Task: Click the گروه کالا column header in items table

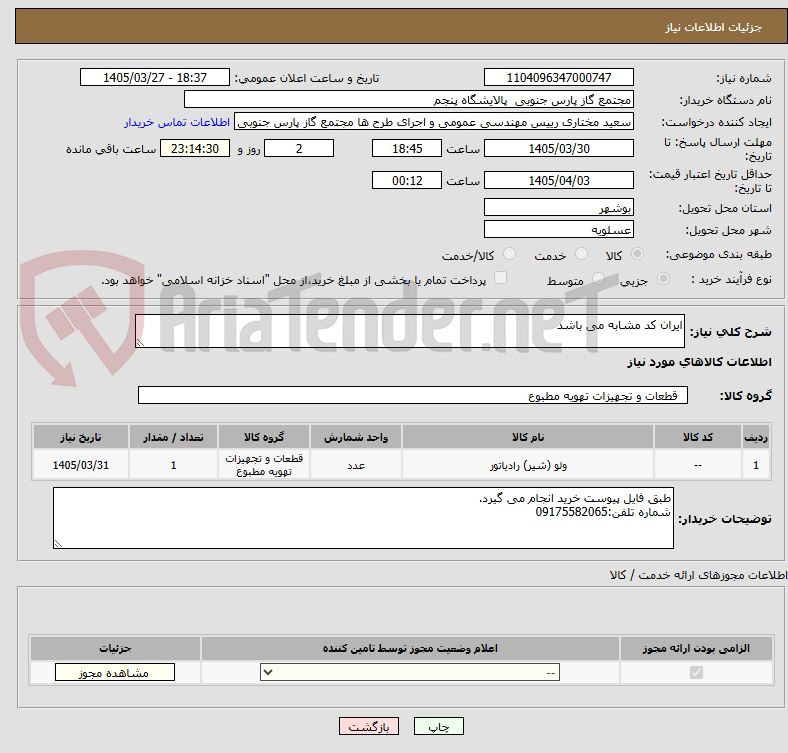Action: tap(264, 437)
